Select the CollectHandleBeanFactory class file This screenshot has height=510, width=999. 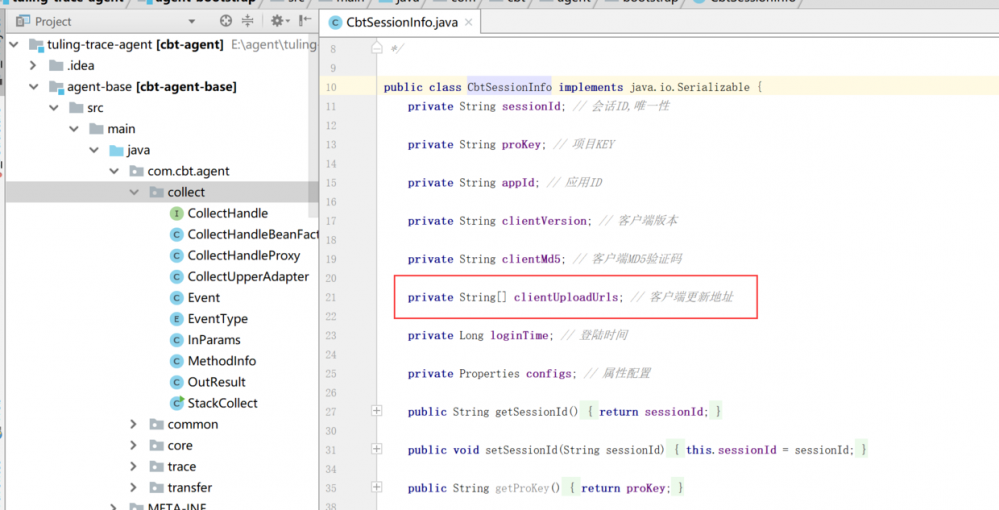point(252,234)
